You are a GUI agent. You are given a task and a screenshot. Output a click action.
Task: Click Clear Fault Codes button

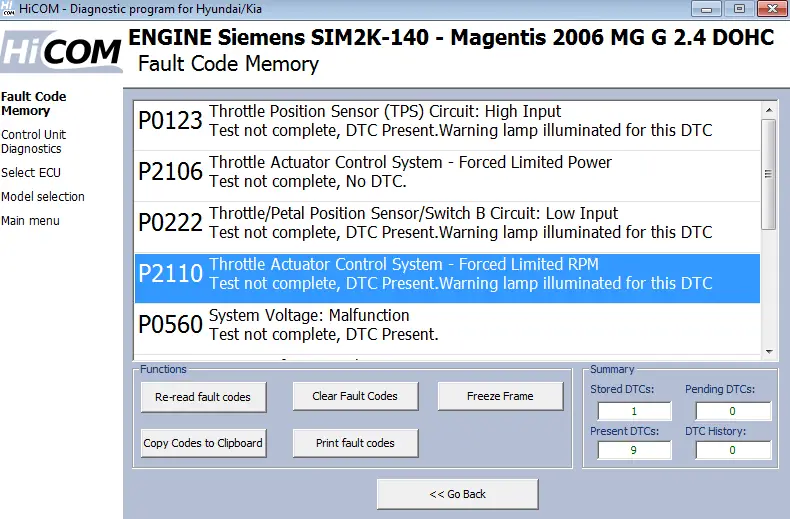coord(355,396)
